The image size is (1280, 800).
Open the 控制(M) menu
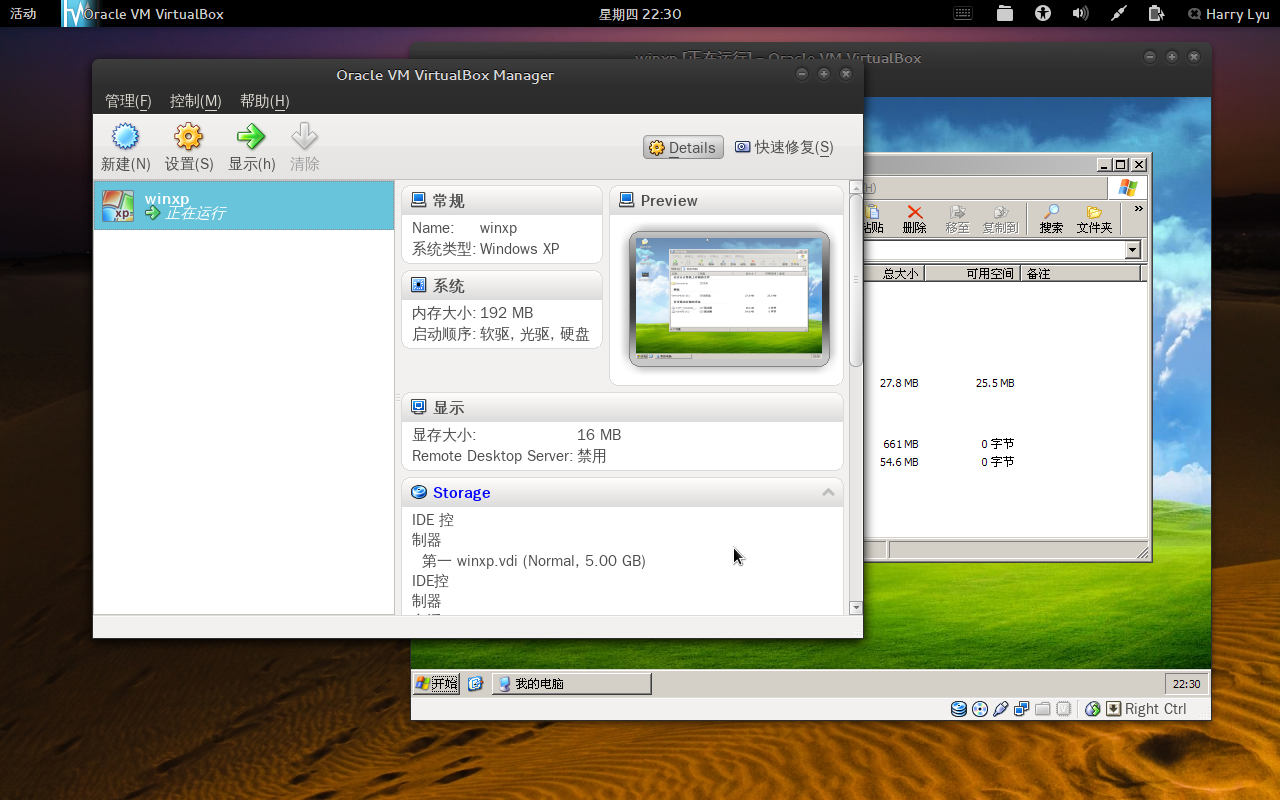[x=196, y=101]
